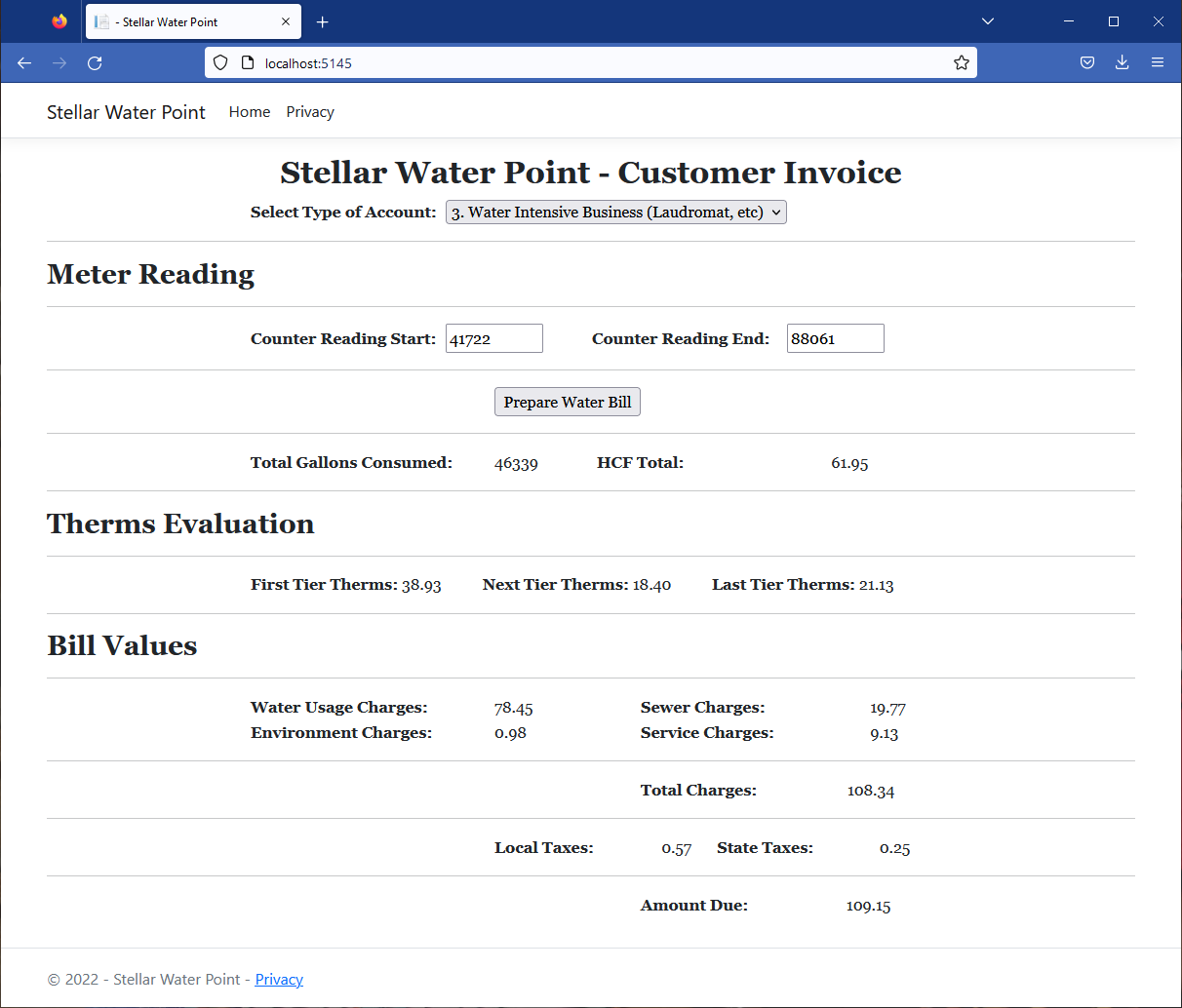Open a new browser tab
1182x1008 pixels.
[x=323, y=21]
